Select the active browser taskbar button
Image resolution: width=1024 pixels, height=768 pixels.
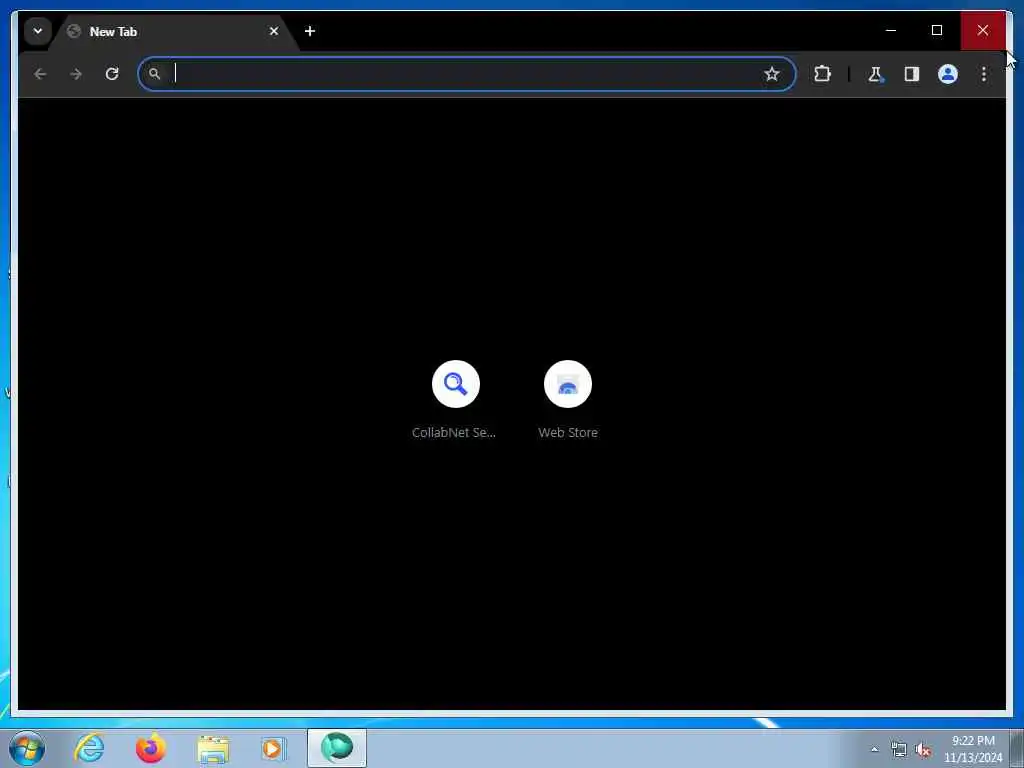pos(337,748)
